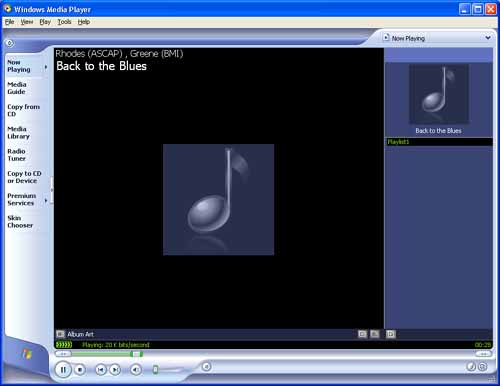
Task: Click 'Rhodes (ASCAP) , Greene (BMI)' artist text
Action: pyautogui.click(x=119, y=54)
